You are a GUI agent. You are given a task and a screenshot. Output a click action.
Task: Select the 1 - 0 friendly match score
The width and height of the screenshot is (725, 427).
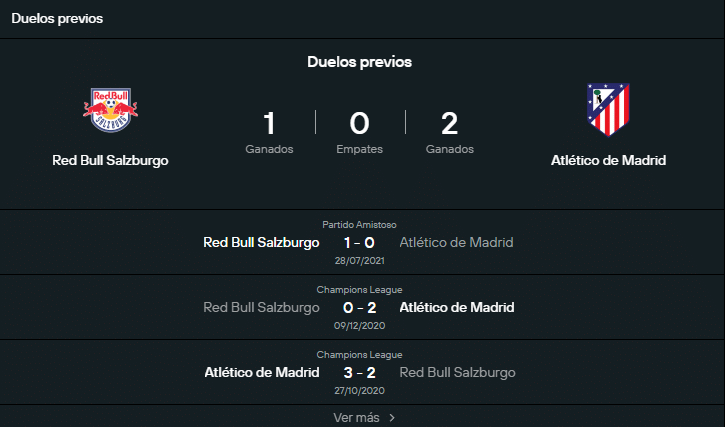(359, 242)
